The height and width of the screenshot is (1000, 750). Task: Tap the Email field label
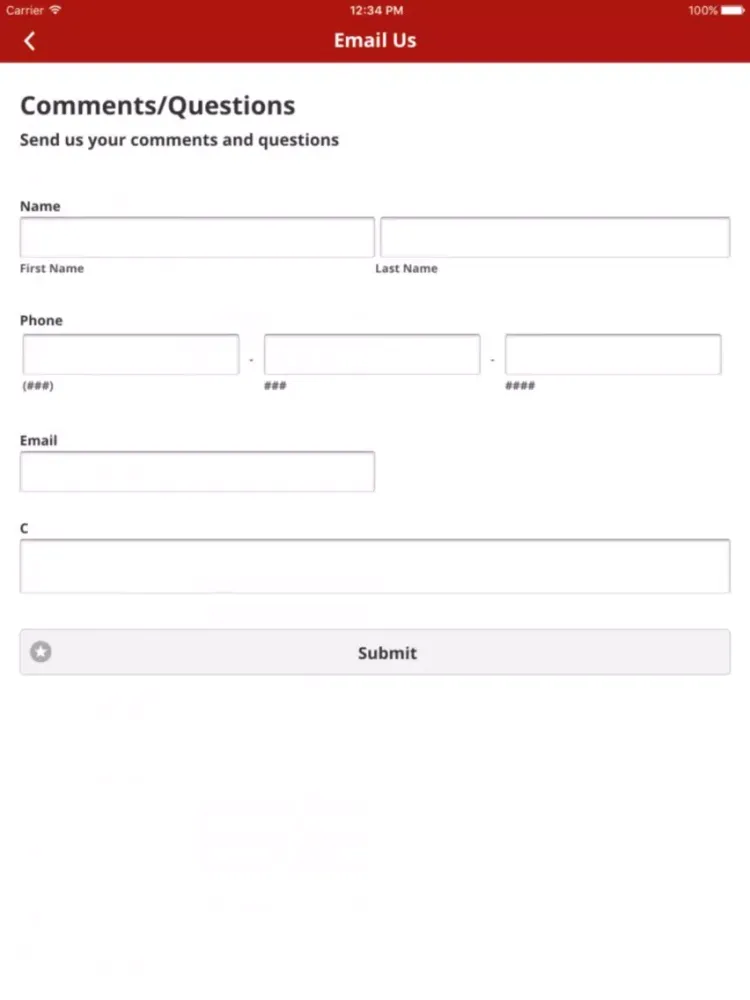[38, 440]
